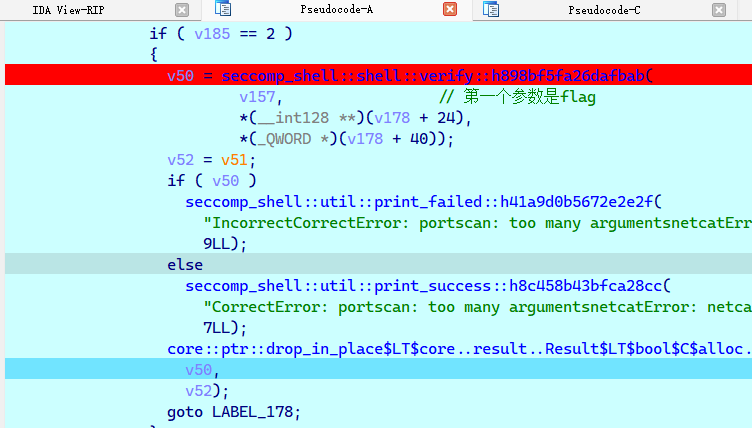Click the Chinese flag comment
752x428 pixels.
point(517,97)
